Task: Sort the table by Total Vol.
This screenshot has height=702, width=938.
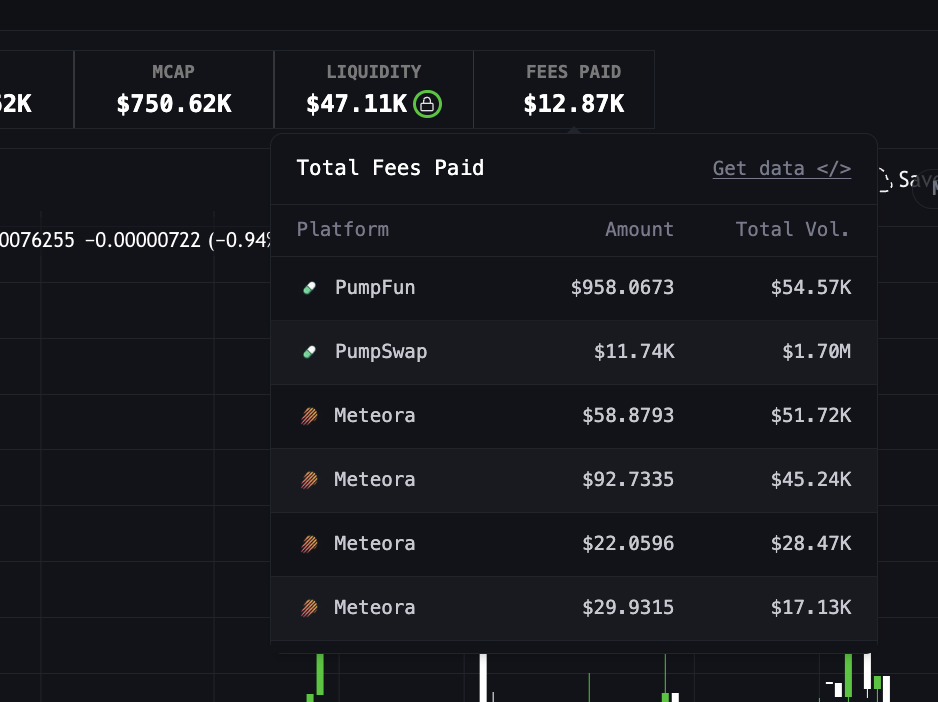Action: (x=792, y=229)
